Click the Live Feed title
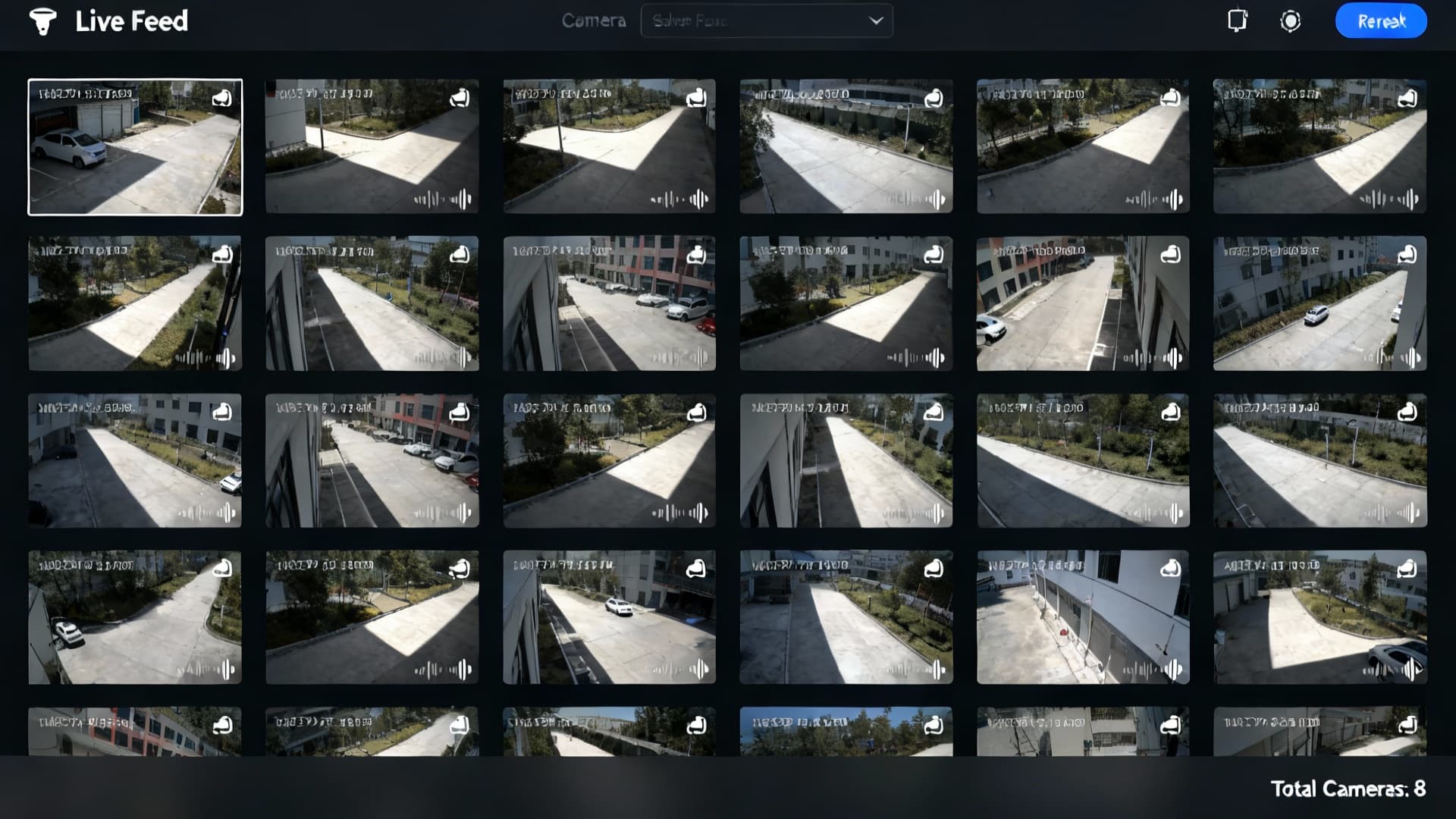Viewport: 1456px width, 819px height. (131, 21)
